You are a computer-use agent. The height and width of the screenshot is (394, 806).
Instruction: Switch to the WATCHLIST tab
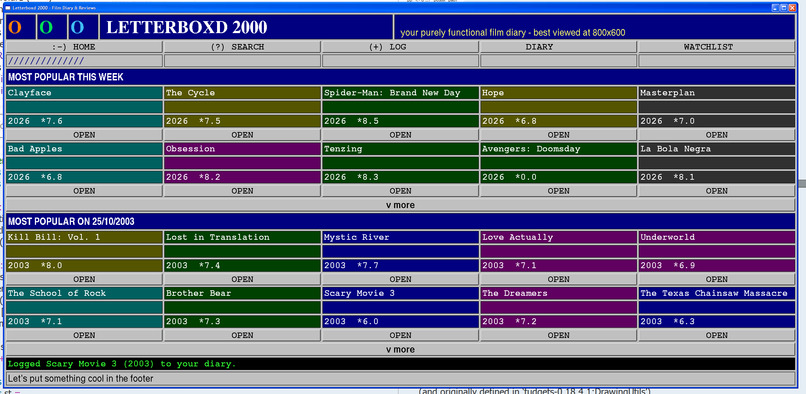pos(717,47)
